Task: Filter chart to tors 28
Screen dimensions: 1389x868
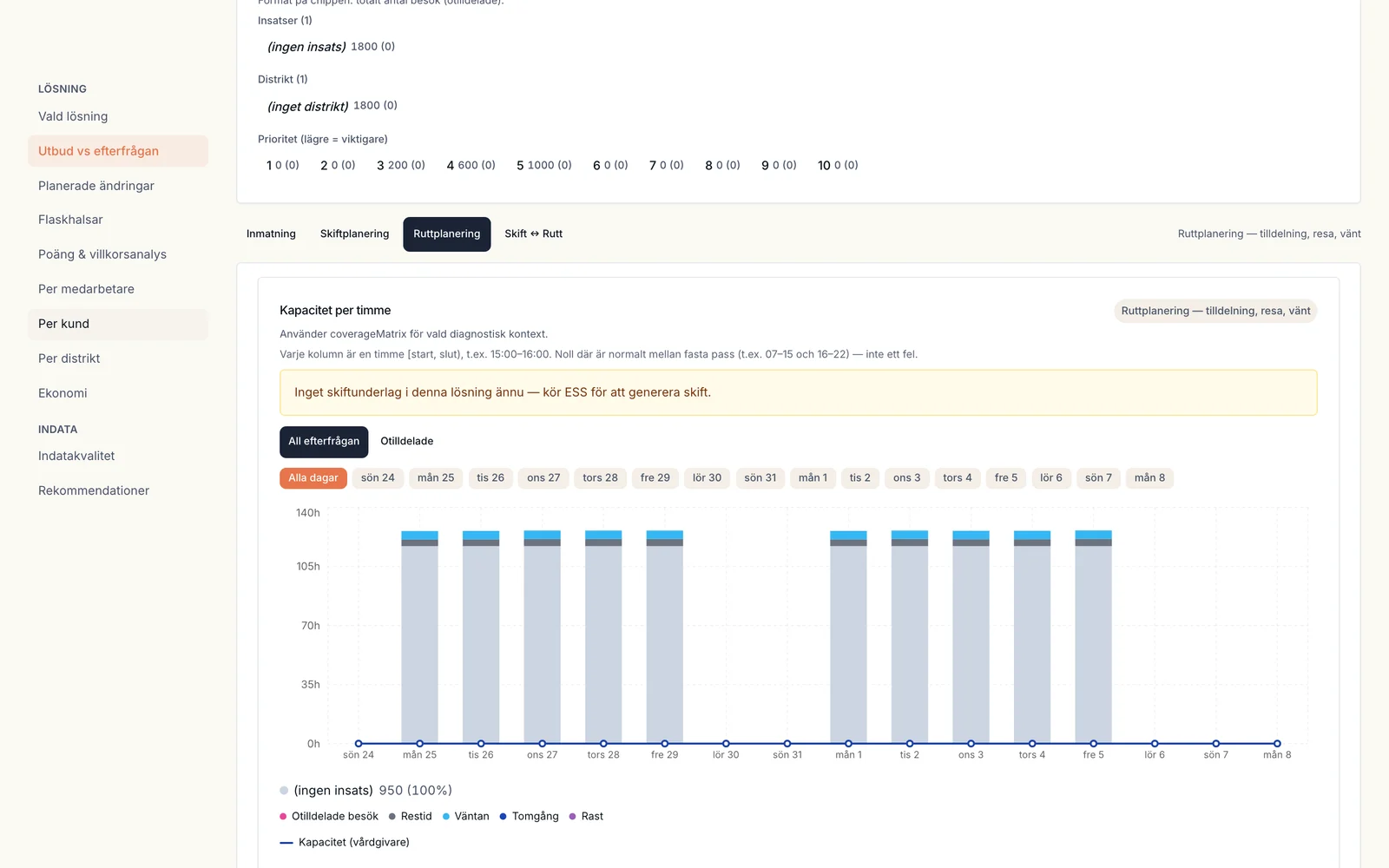Action: (601, 478)
